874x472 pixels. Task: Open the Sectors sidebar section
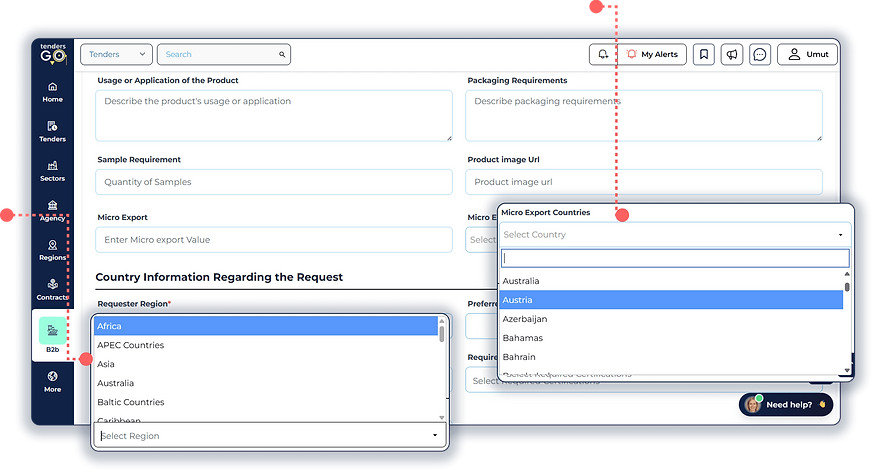point(52,172)
